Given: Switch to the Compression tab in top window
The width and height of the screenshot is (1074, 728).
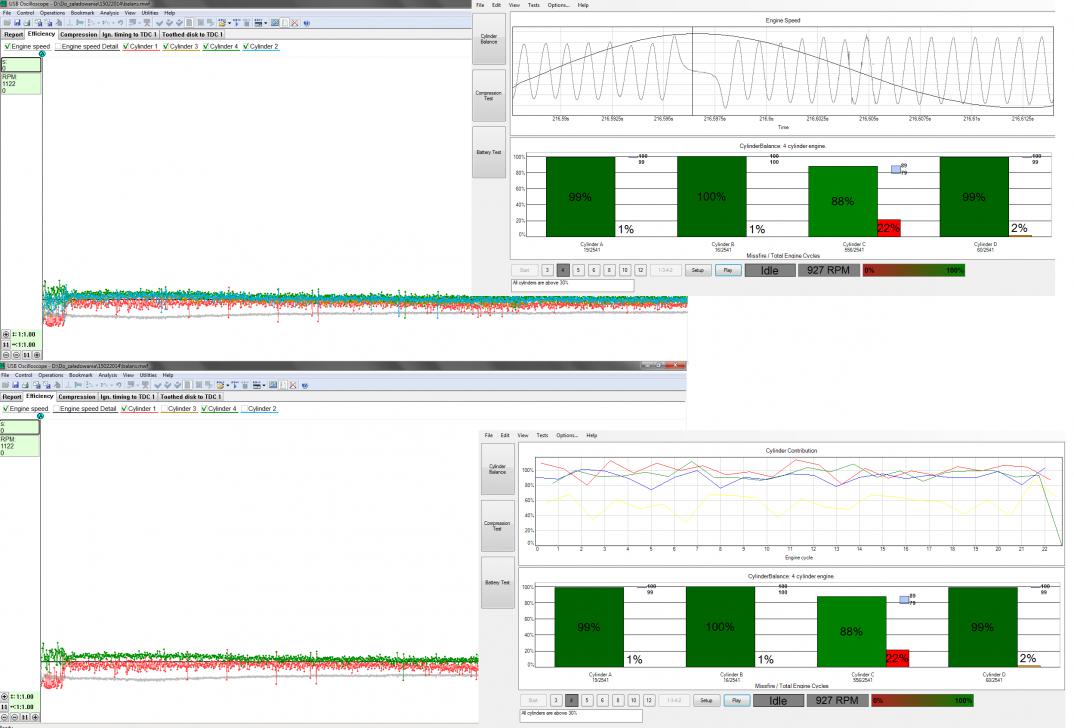Looking at the screenshot, I should click(x=79, y=34).
